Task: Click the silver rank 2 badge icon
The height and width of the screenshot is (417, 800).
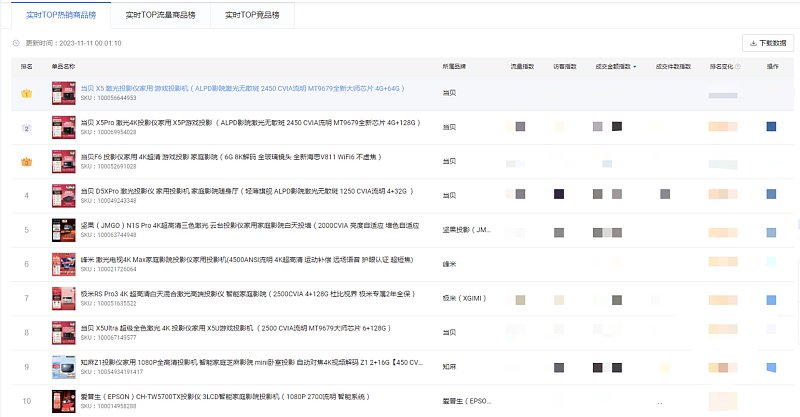Action: click(27, 128)
